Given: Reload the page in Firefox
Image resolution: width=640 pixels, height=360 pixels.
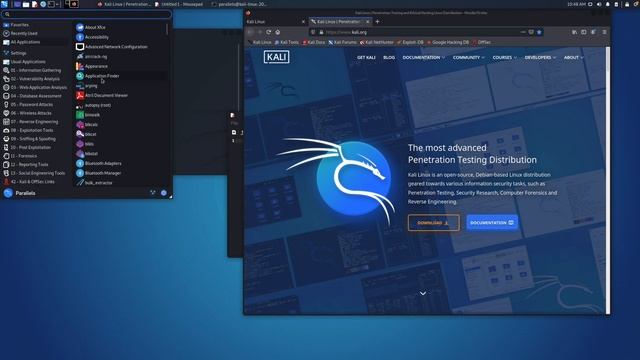Looking at the screenshot, I should (x=269, y=32).
